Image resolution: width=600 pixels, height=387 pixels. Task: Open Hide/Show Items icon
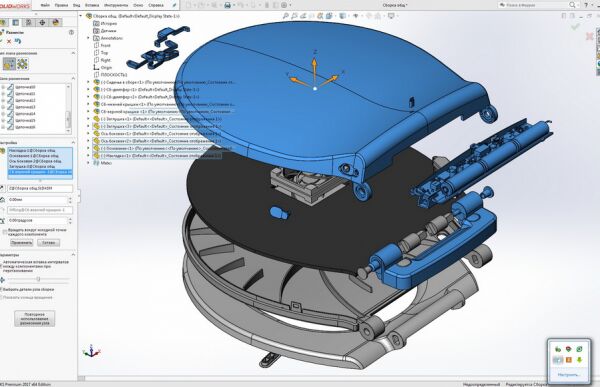[x=356, y=16]
